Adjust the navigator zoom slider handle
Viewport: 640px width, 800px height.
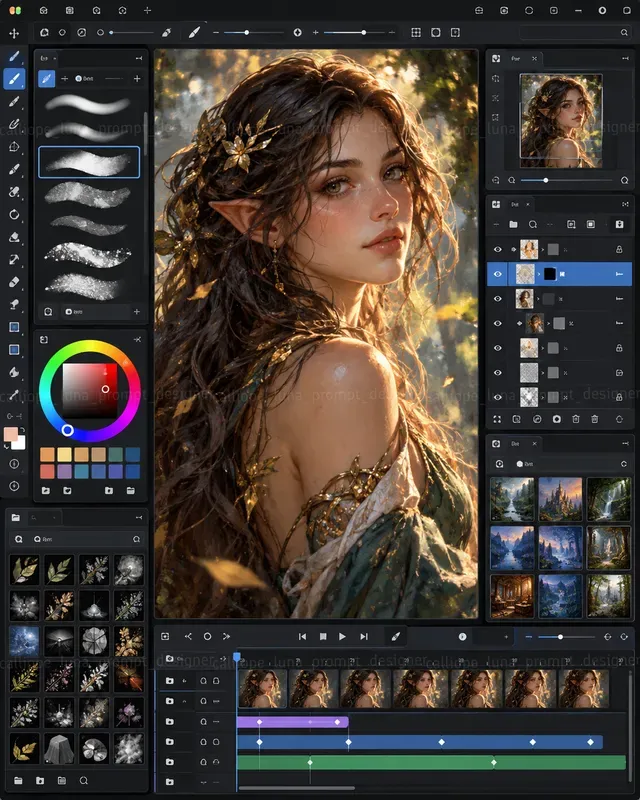click(546, 180)
